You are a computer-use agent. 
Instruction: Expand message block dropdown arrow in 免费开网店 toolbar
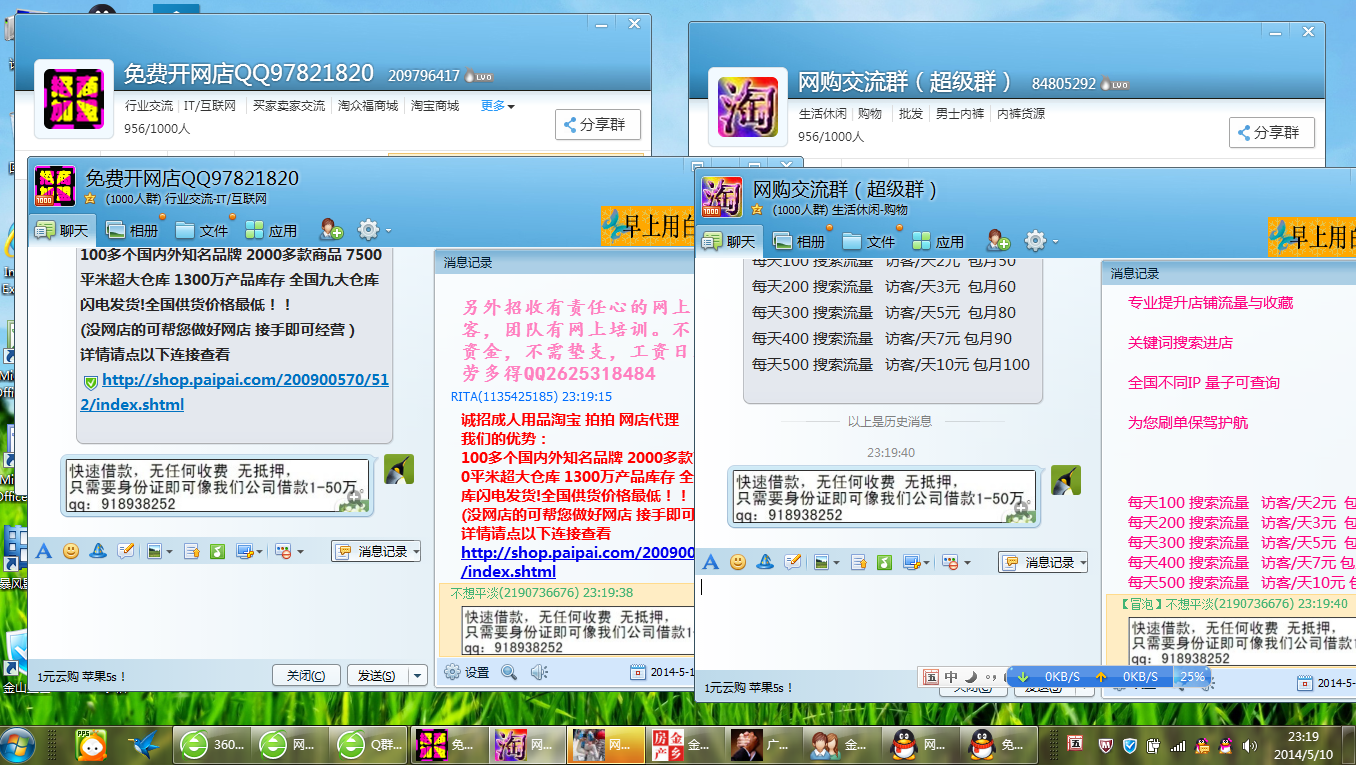tap(298, 552)
